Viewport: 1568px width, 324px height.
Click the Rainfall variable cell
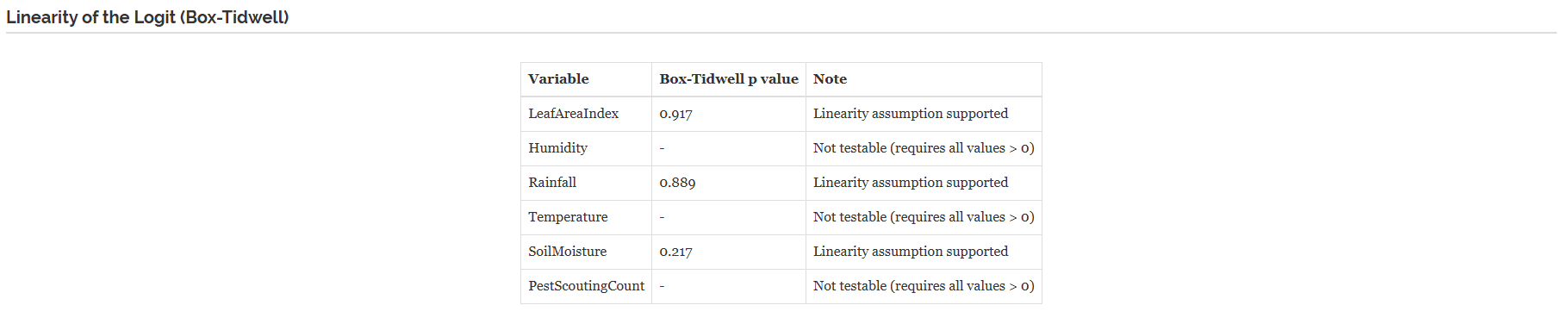pyautogui.click(x=587, y=183)
